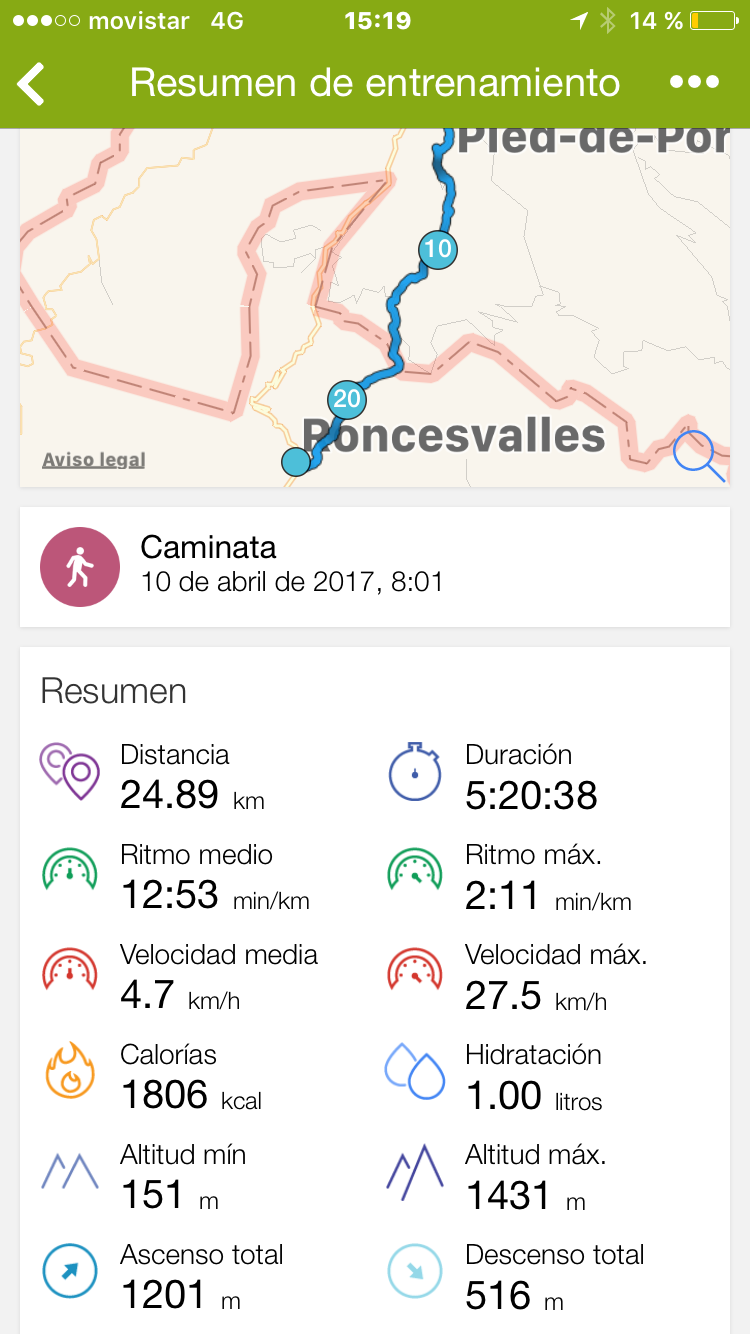Tap the back arrow in header
The width and height of the screenshot is (750, 1334).
pos(32,83)
